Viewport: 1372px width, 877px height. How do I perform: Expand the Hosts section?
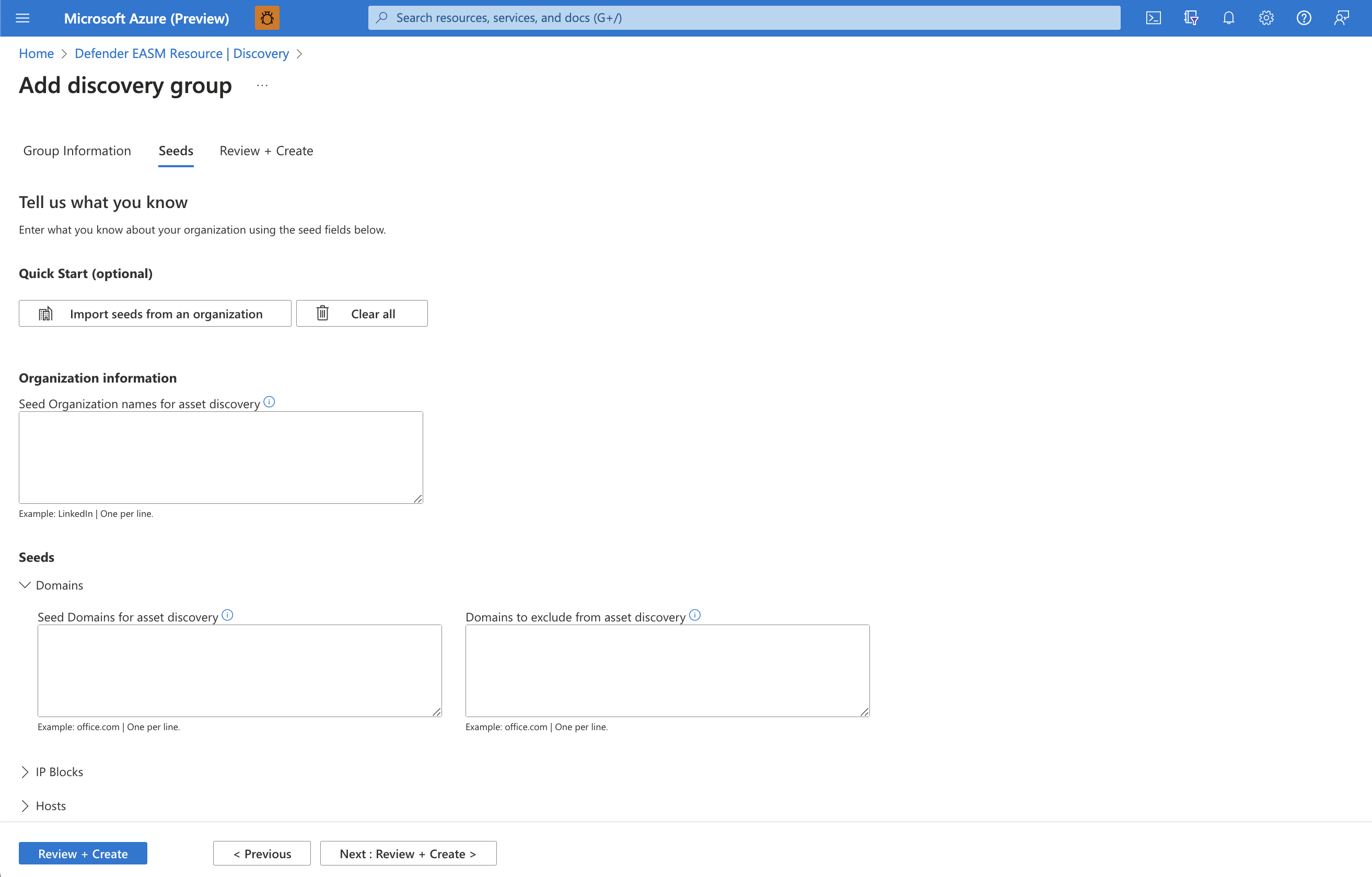tap(25, 805)
